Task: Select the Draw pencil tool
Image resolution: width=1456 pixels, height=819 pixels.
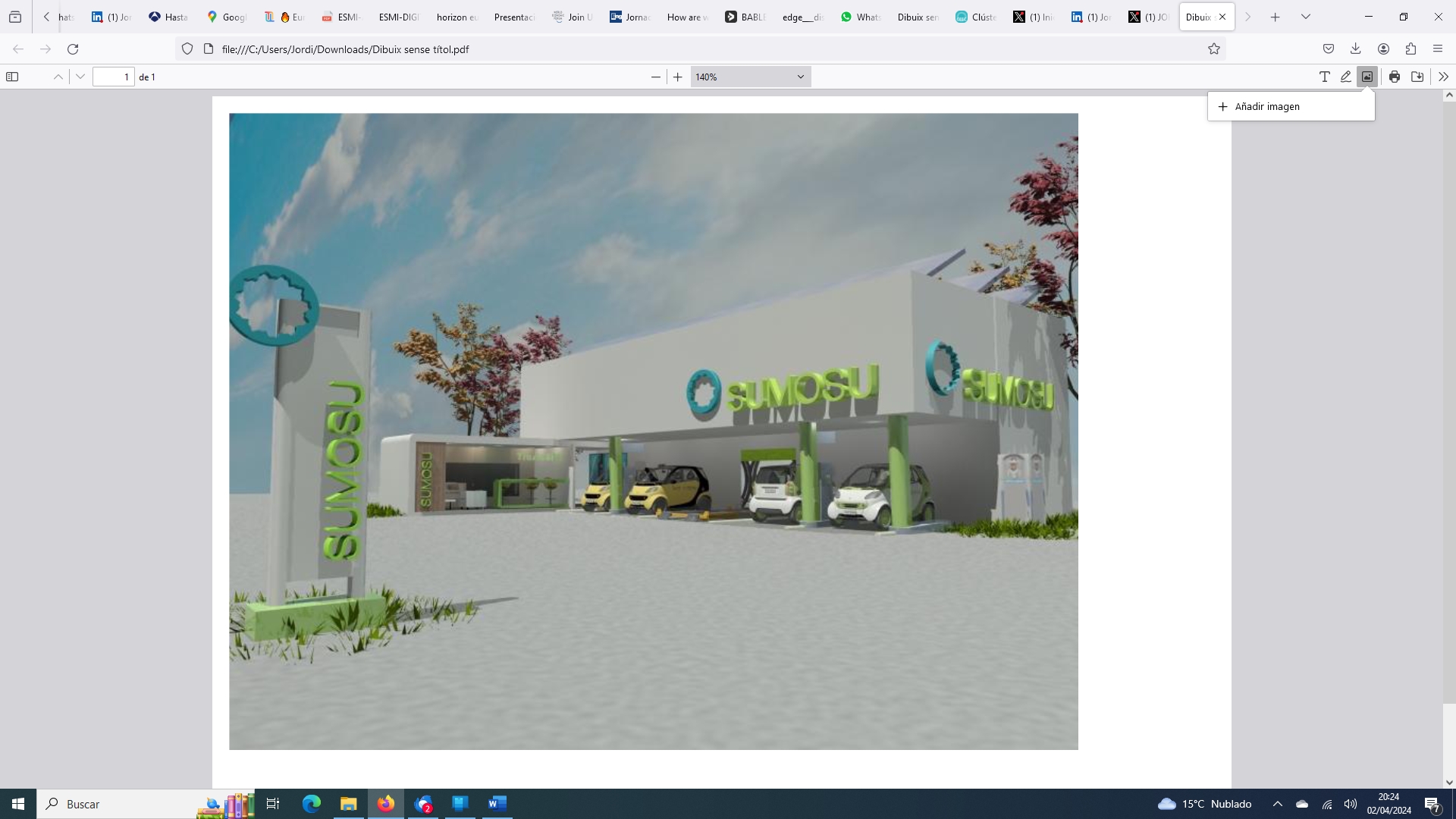Action: (x=1345, y=77)
